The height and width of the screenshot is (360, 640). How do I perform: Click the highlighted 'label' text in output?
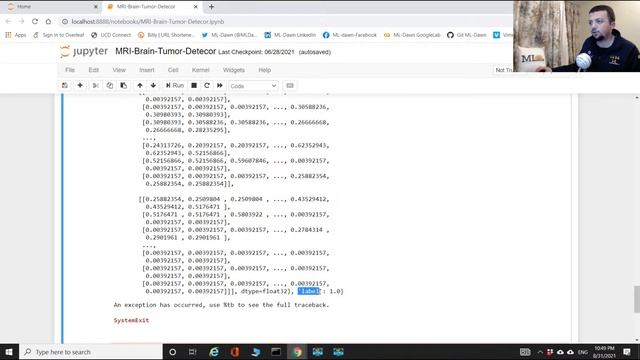pyautogui.click(x=309, y=291)
